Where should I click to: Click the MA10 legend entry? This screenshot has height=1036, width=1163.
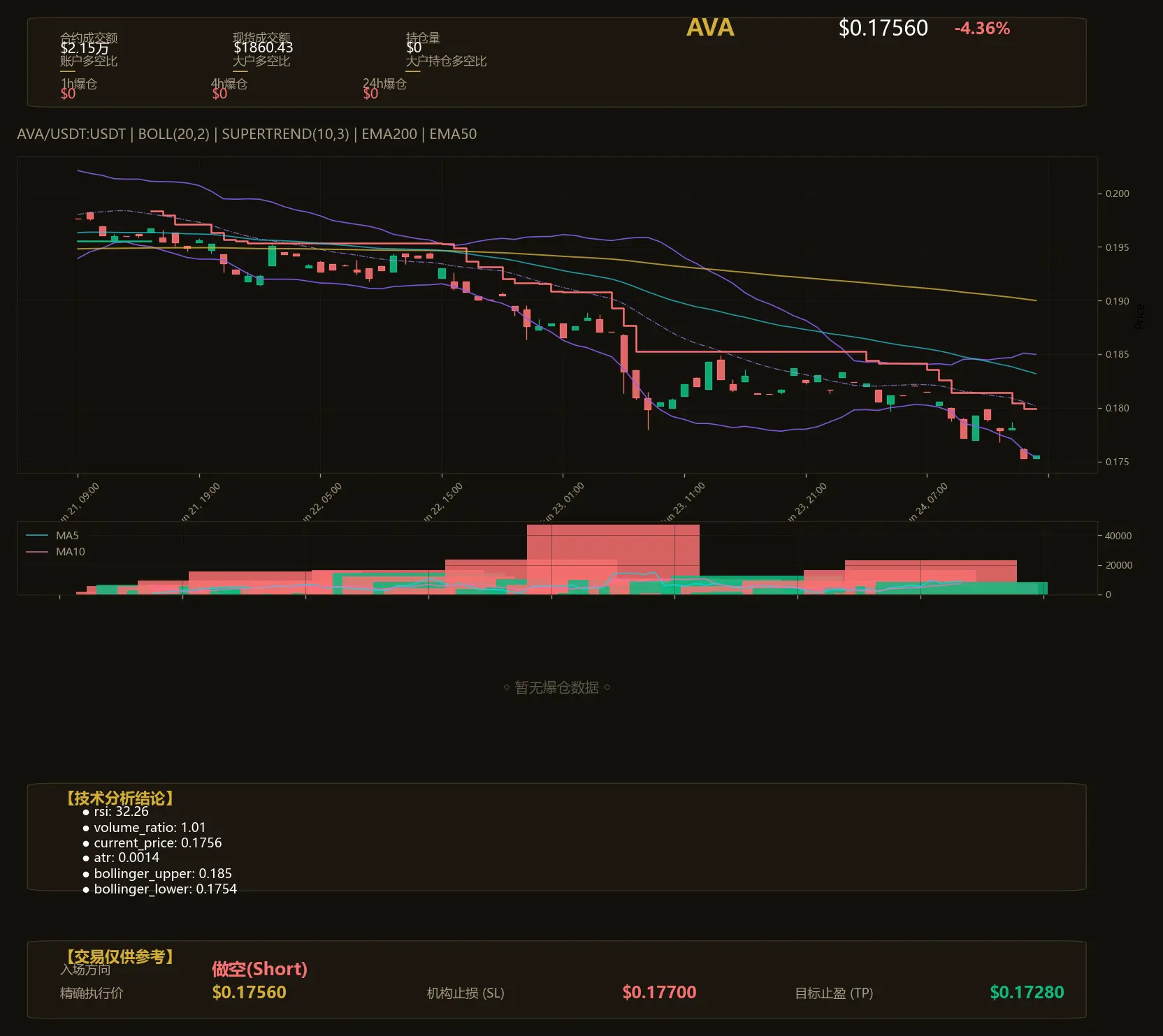coord(55,552)
